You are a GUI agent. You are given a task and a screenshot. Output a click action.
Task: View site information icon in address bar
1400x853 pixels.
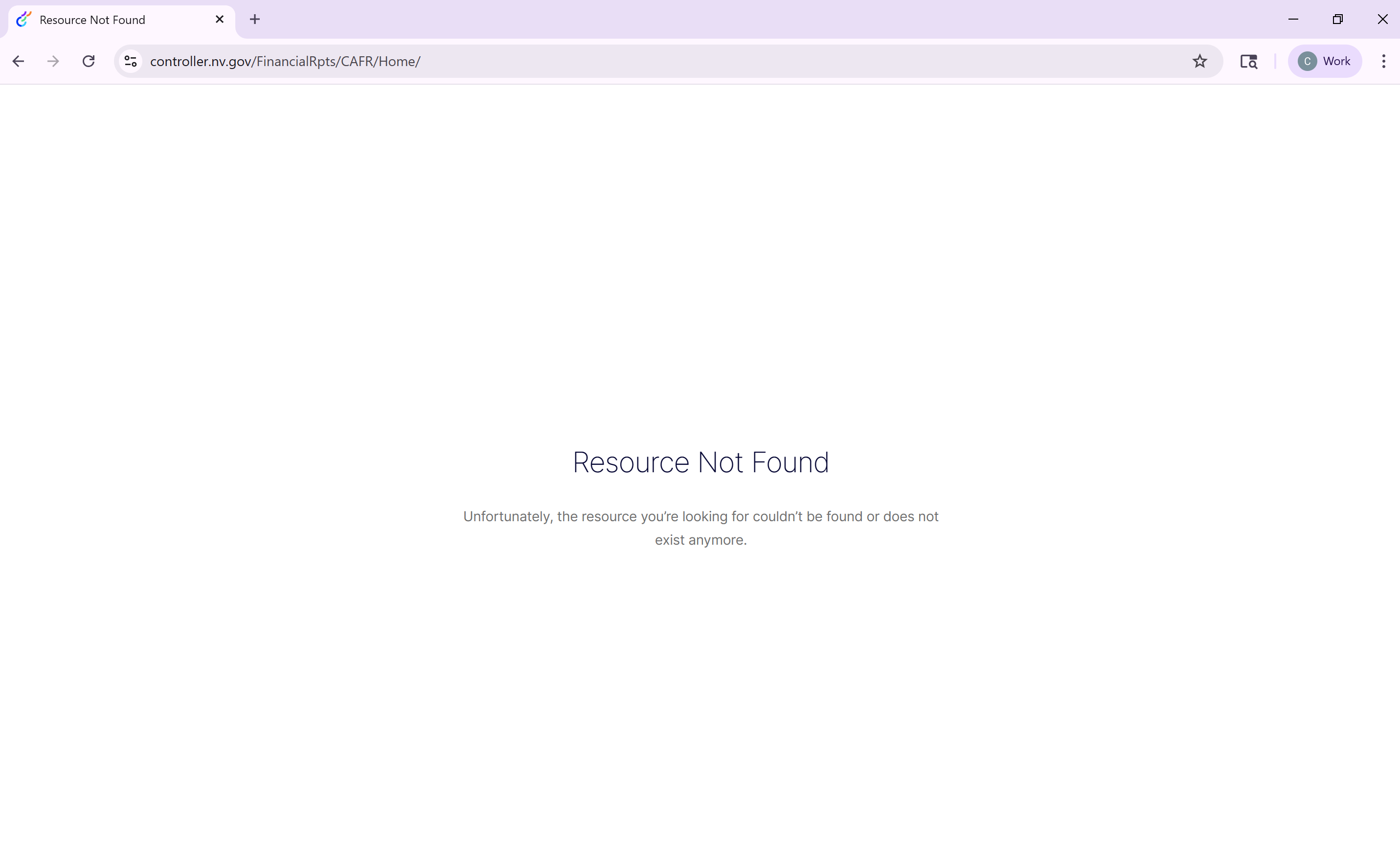click(x=131, y=61)
